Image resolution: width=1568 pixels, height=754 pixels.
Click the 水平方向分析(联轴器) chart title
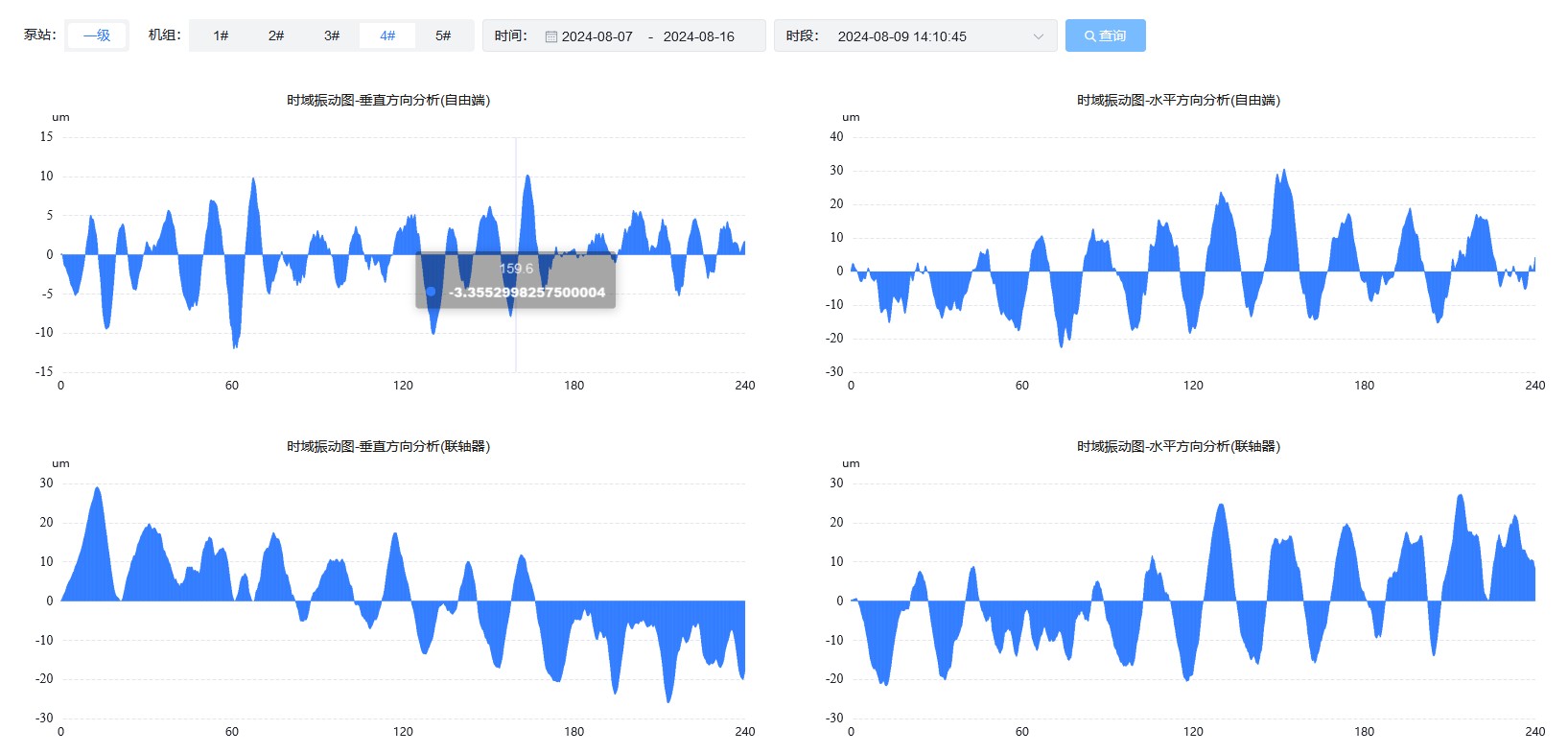[1178, 446]
